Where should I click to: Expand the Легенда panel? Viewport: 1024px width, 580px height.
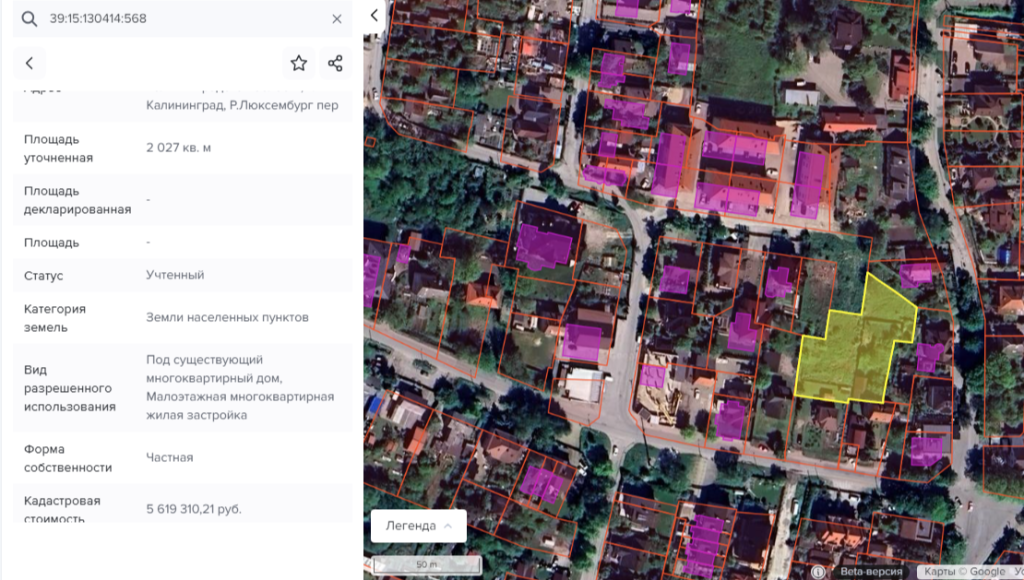pyautogui.click(x=419, y=526)
